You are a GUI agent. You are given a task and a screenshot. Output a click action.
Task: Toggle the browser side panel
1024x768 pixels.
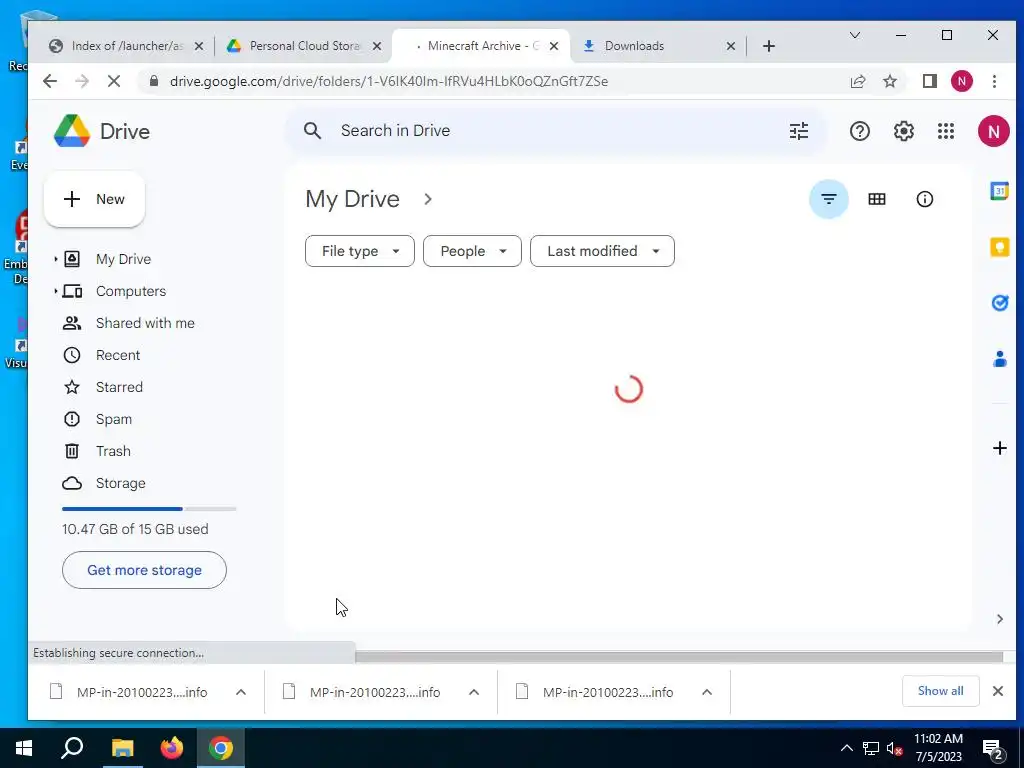click(x=929, y=81)
